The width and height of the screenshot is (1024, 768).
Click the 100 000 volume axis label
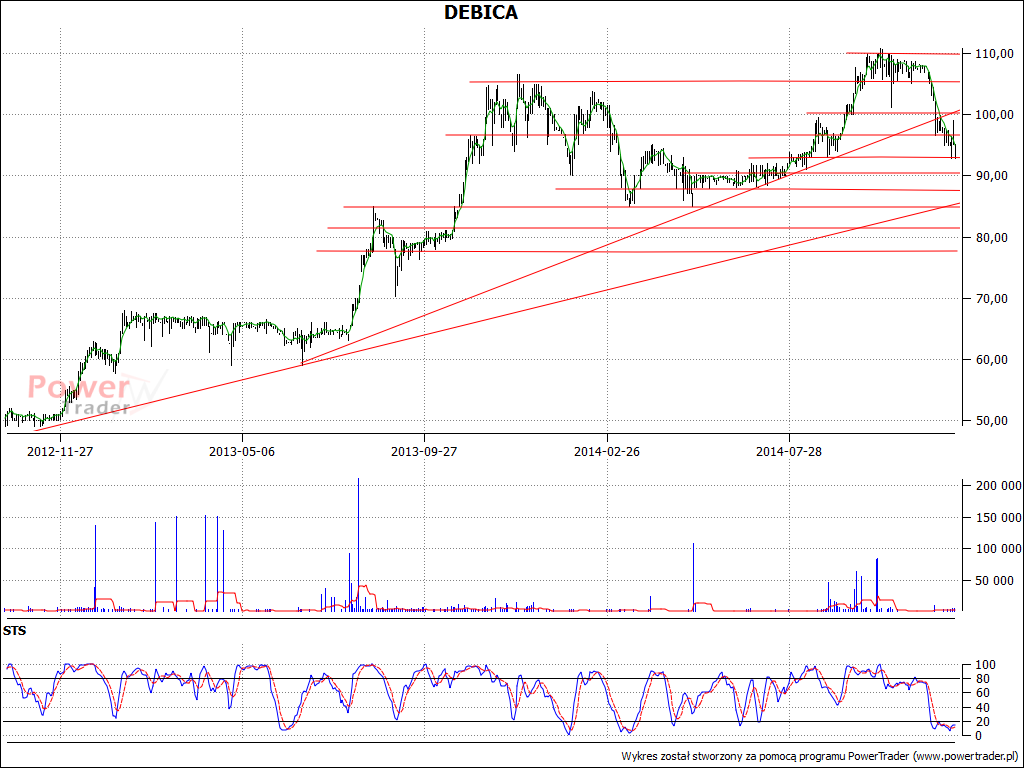click(x=999, y=549)
